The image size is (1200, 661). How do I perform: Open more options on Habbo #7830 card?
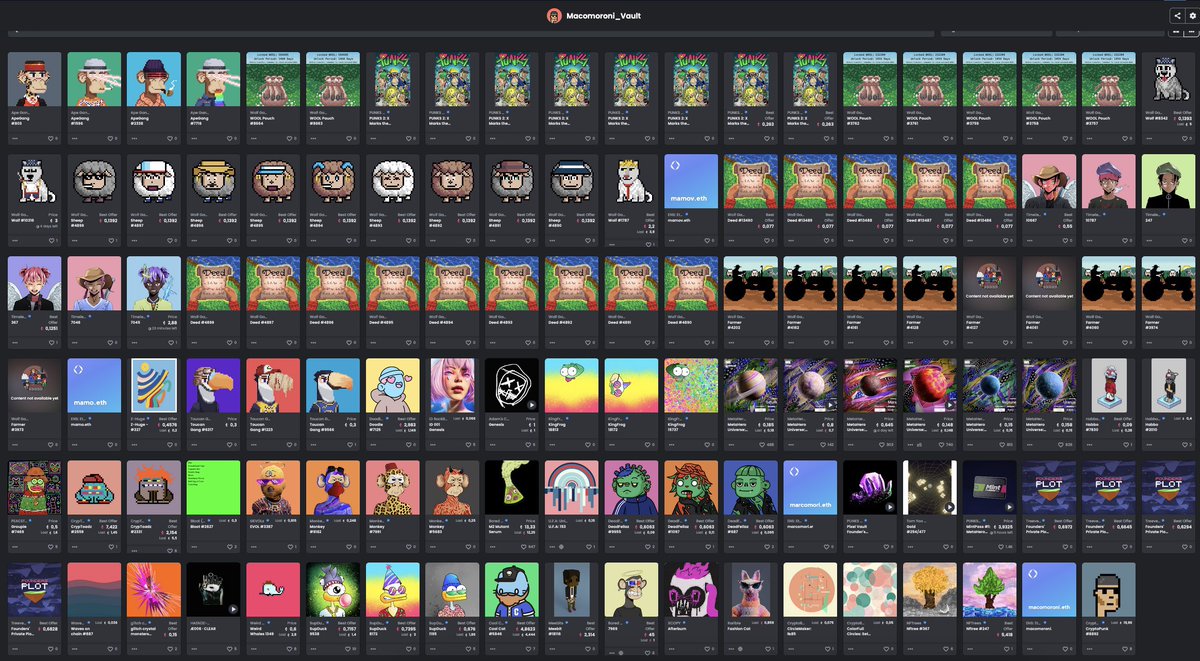pyautogui.click(x=1092, y=444)
